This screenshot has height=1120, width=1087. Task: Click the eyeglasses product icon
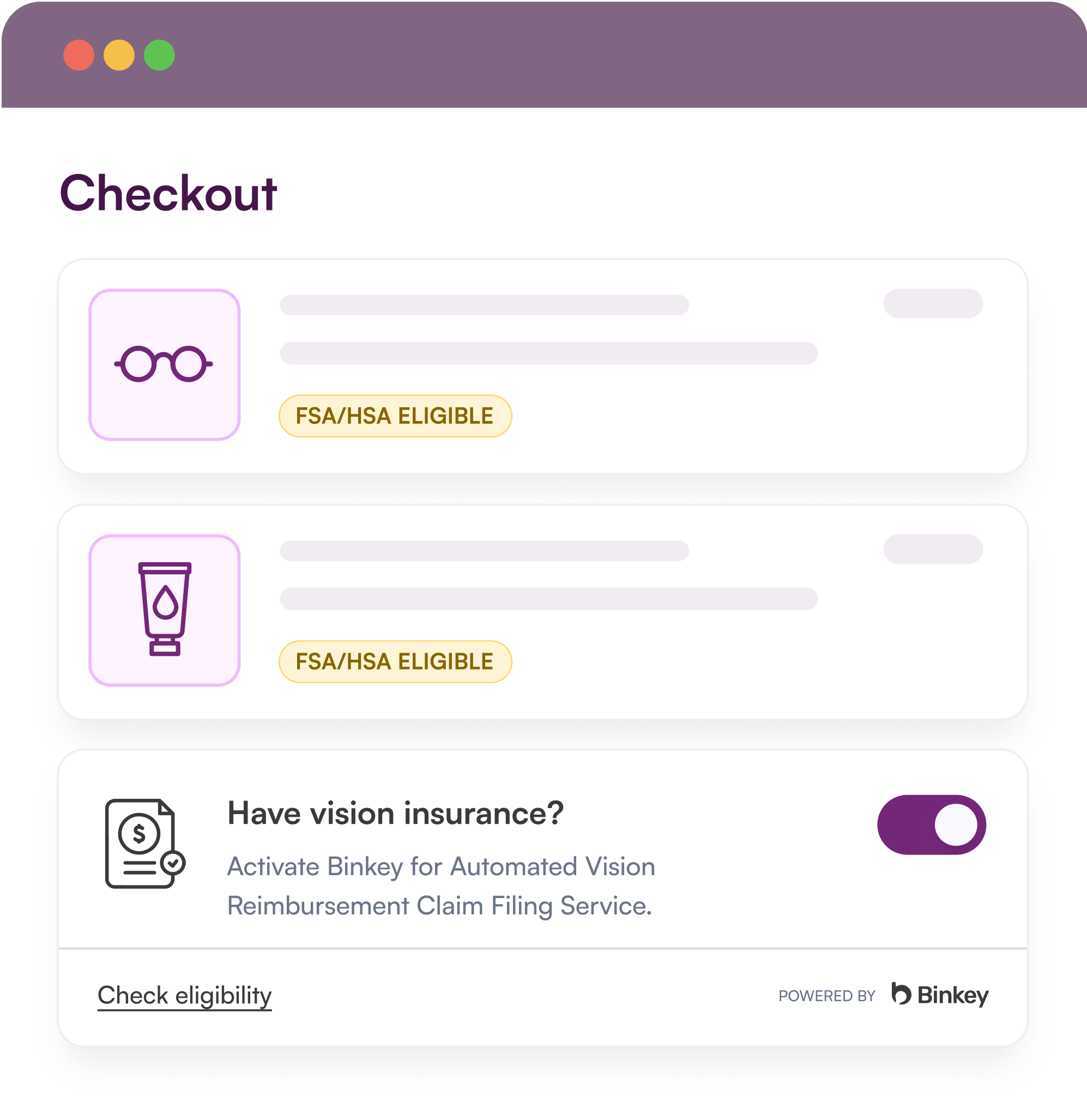(x=164, y=365)
